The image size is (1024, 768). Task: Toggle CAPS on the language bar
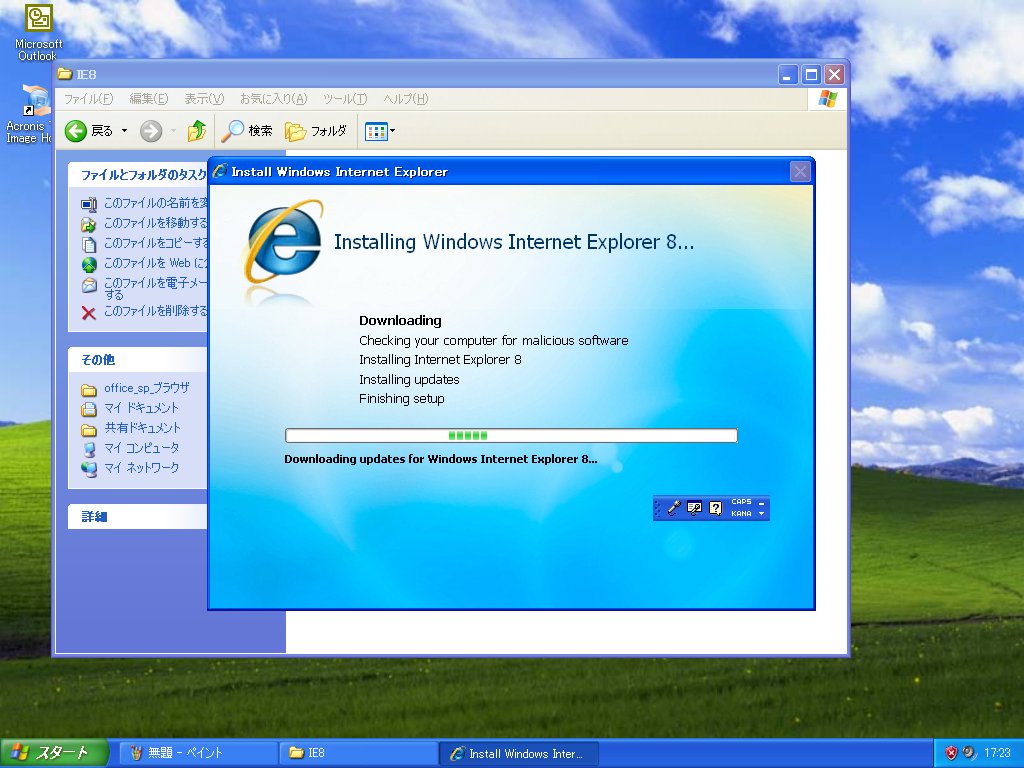point(741,502)
